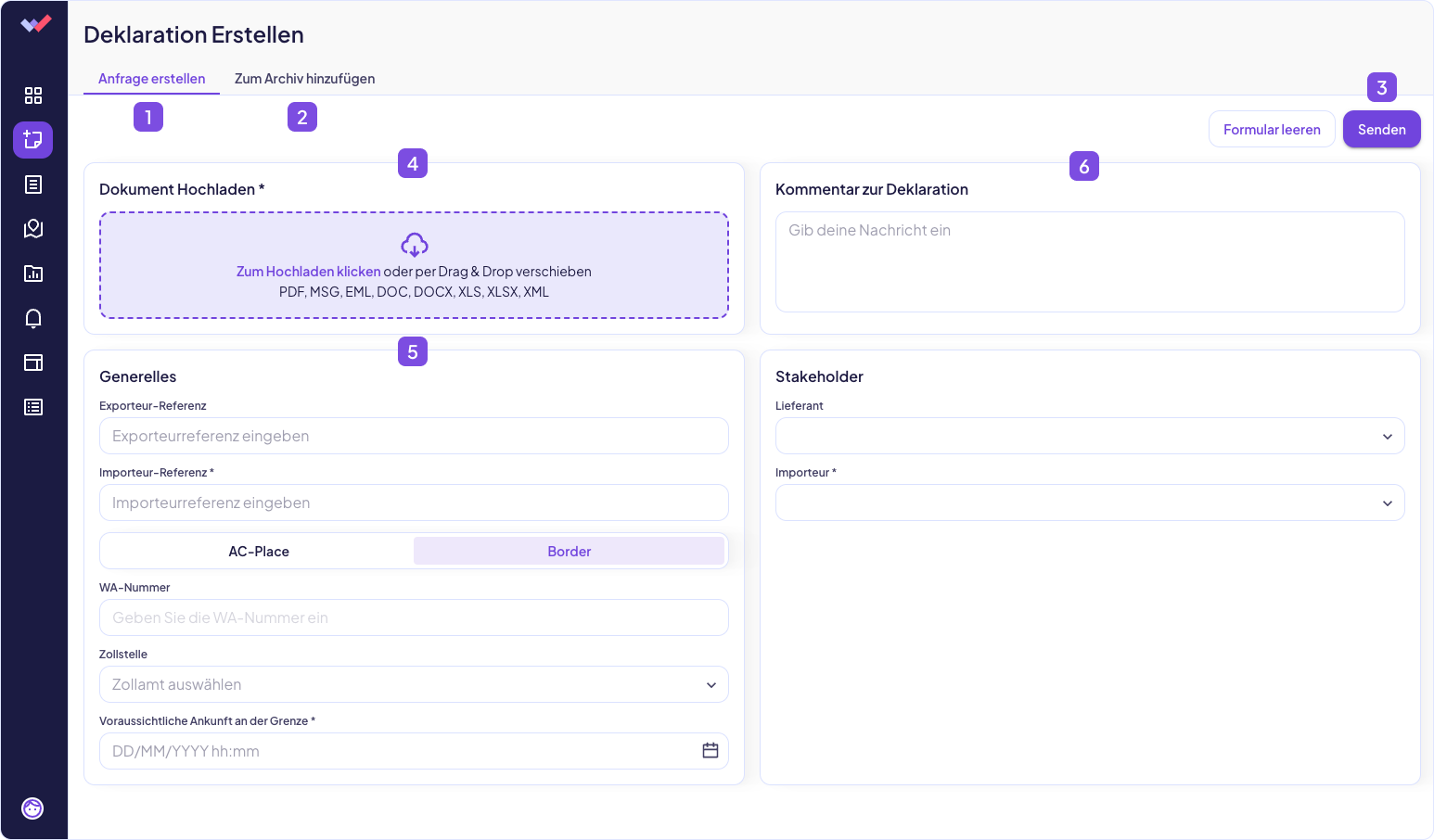Click the cloud upload icon
This screenshot has width=1434, height=840.
point(414,245)
